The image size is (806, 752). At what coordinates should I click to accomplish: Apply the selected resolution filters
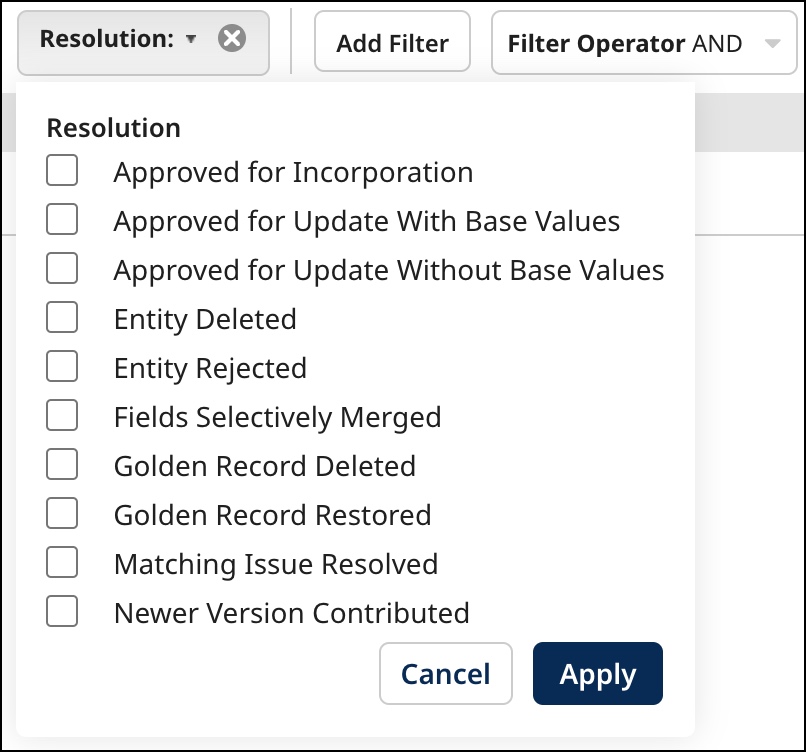coord(597,674)
